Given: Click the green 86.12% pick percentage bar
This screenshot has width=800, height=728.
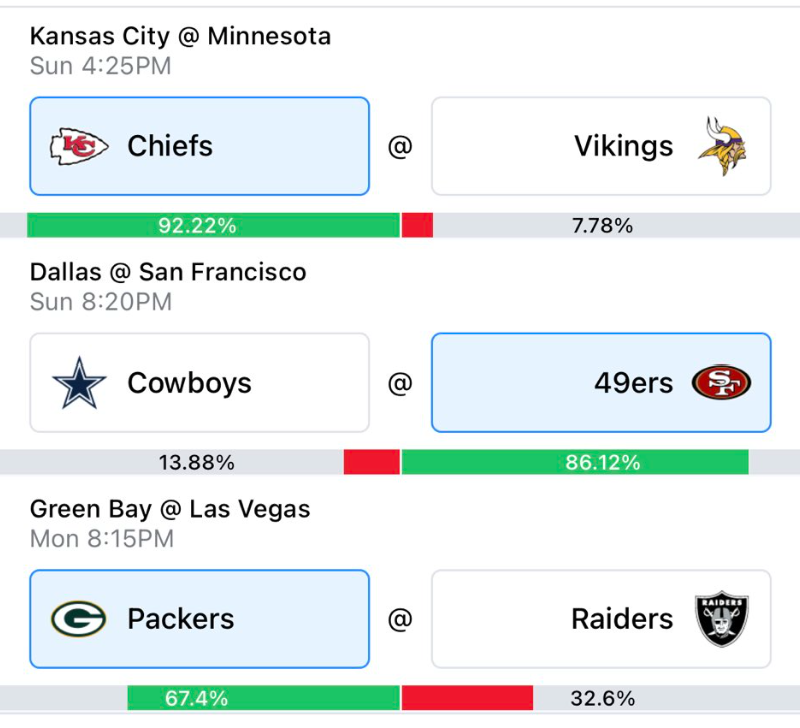Looking at the screenshot, I should coord(575,462).
